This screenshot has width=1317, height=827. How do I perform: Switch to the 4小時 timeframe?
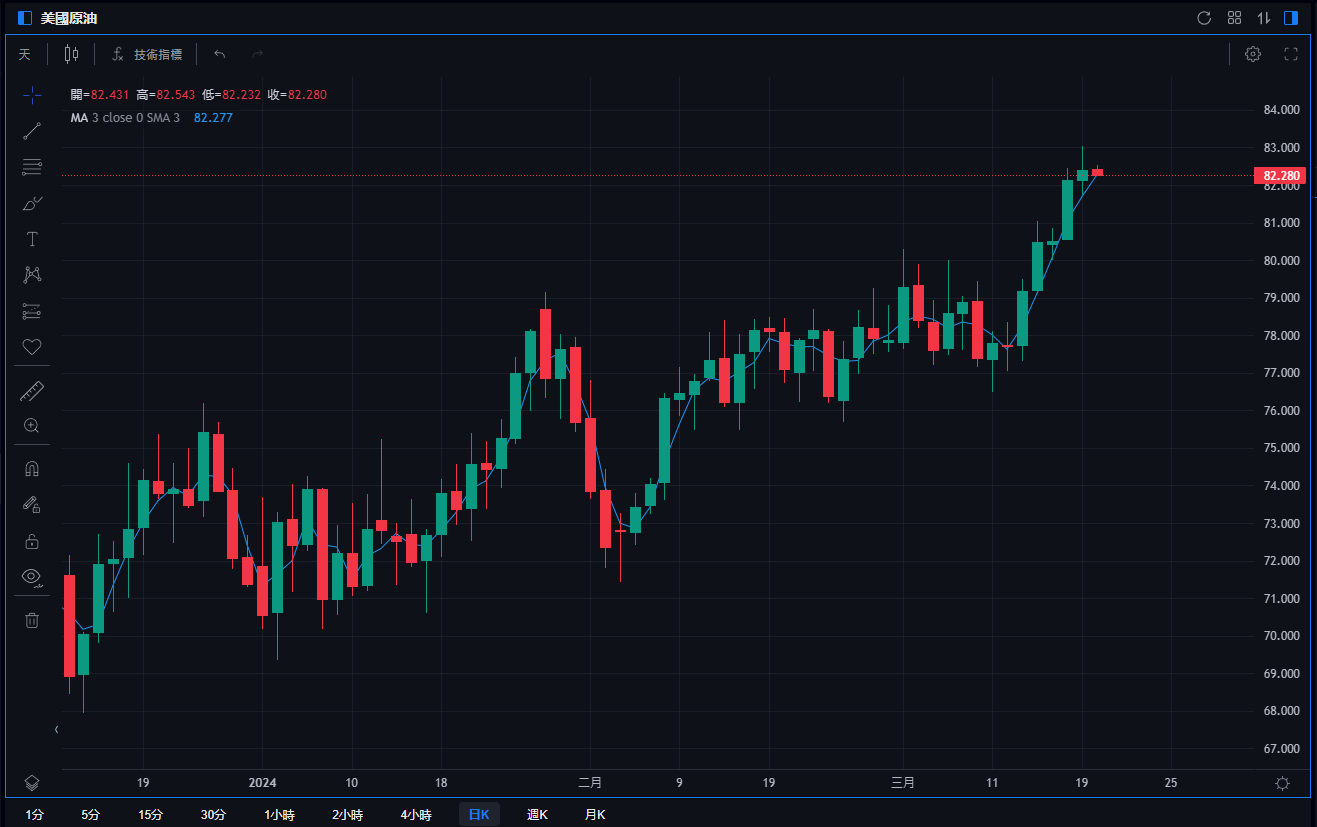pos(415,814)
